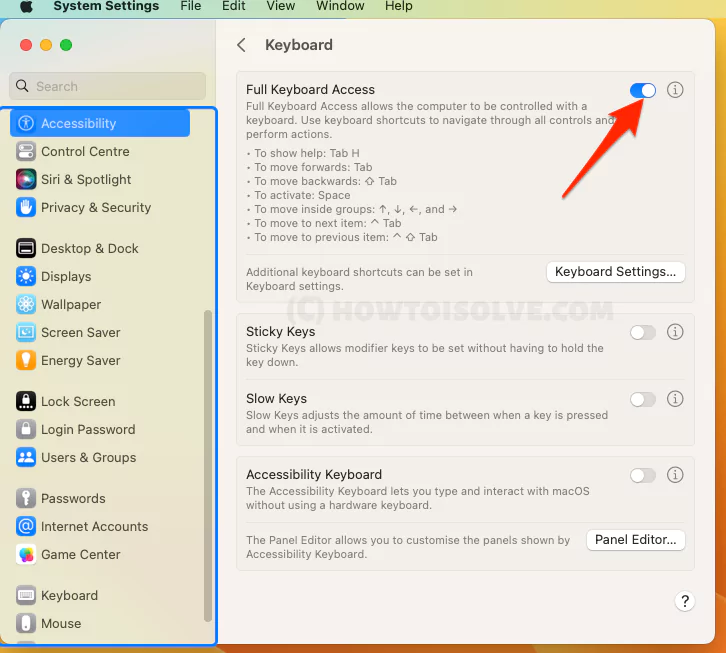Select Control Centre label in sidebar
This screenshot has height=653, width=726.
coord(85,151)
